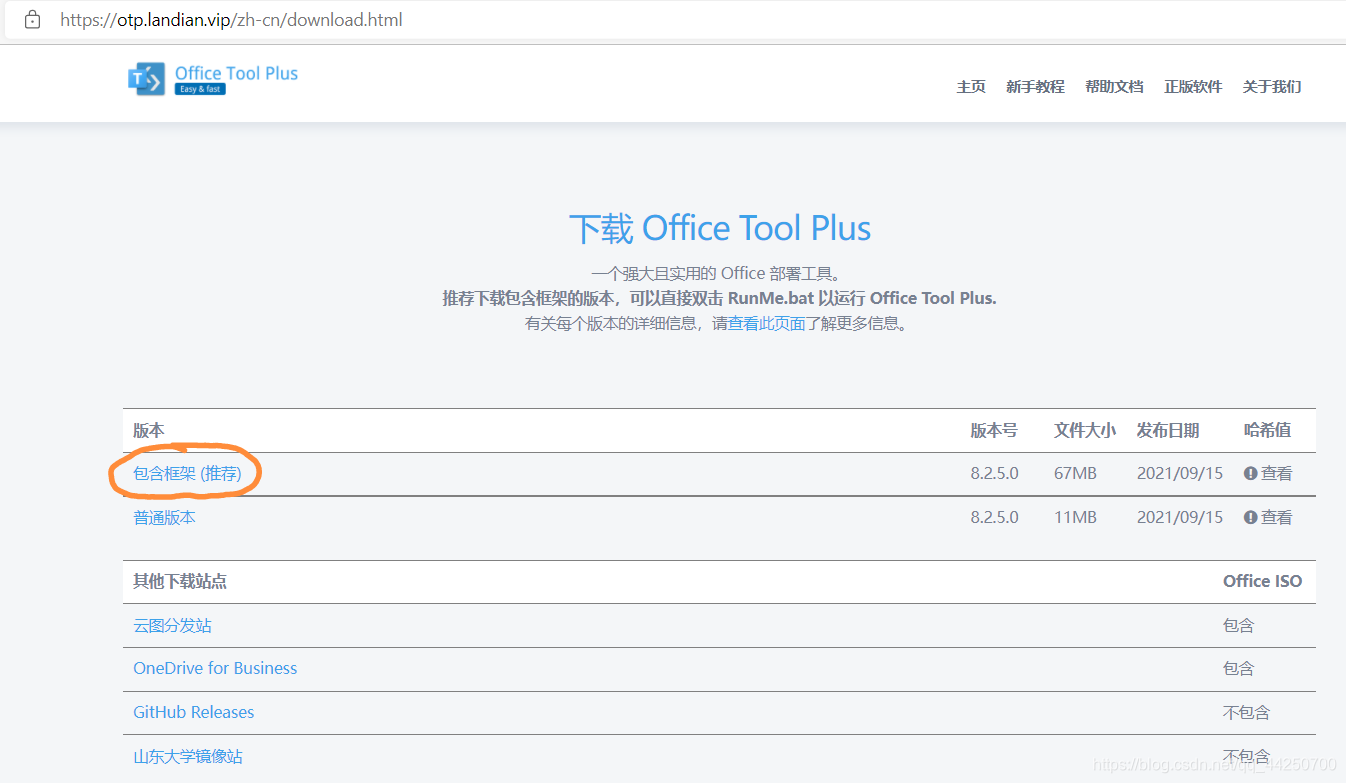Click the exclamation icon in 普通版本 row
1346x783 pixels.
pos(1250,518)
